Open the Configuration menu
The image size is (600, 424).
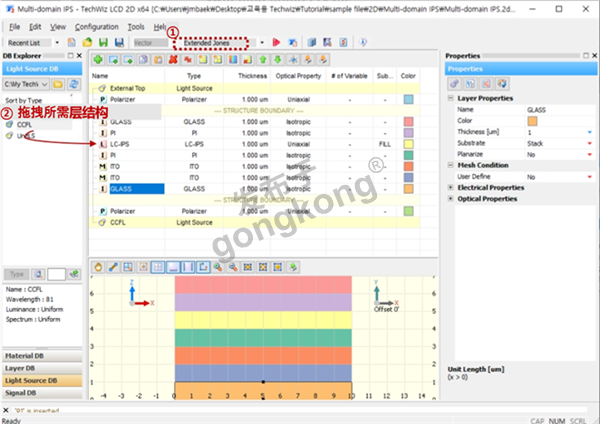(96, 27)
